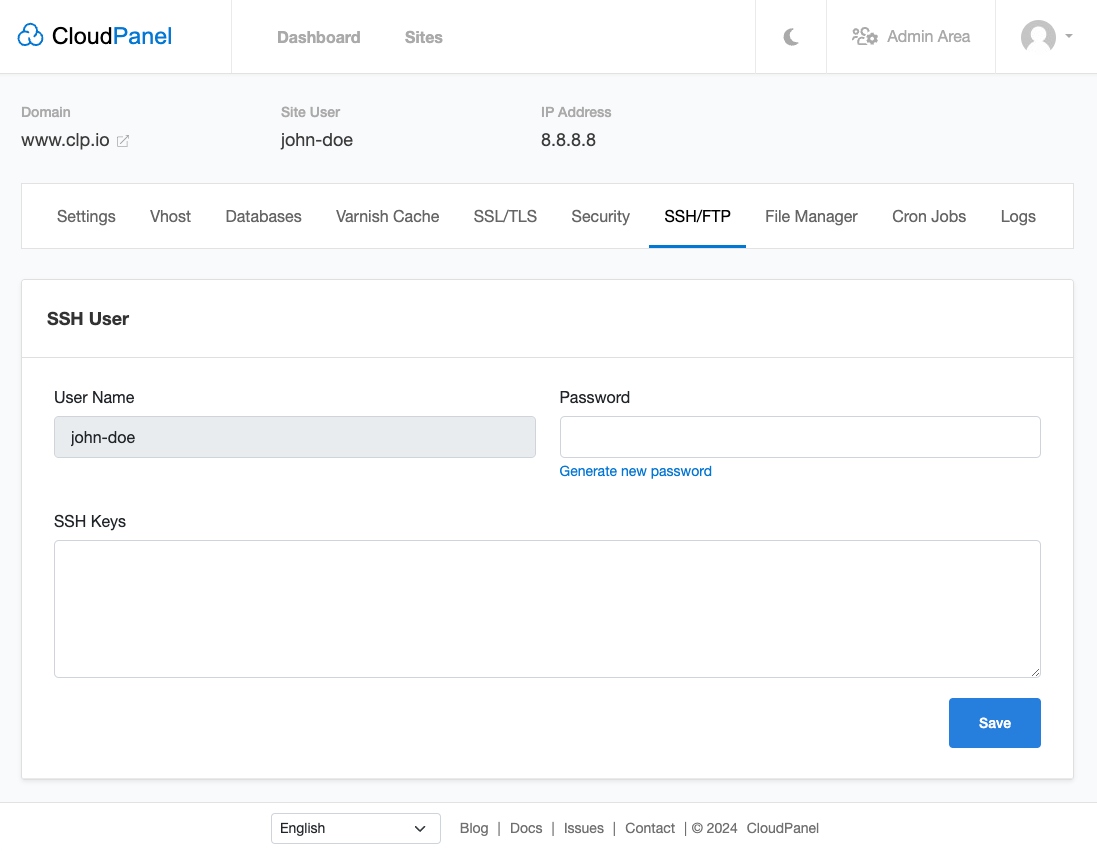This screenshot has height=851, width=1097.
Task: Toggle dark mode with the moon icon
Action: (790, 36)
